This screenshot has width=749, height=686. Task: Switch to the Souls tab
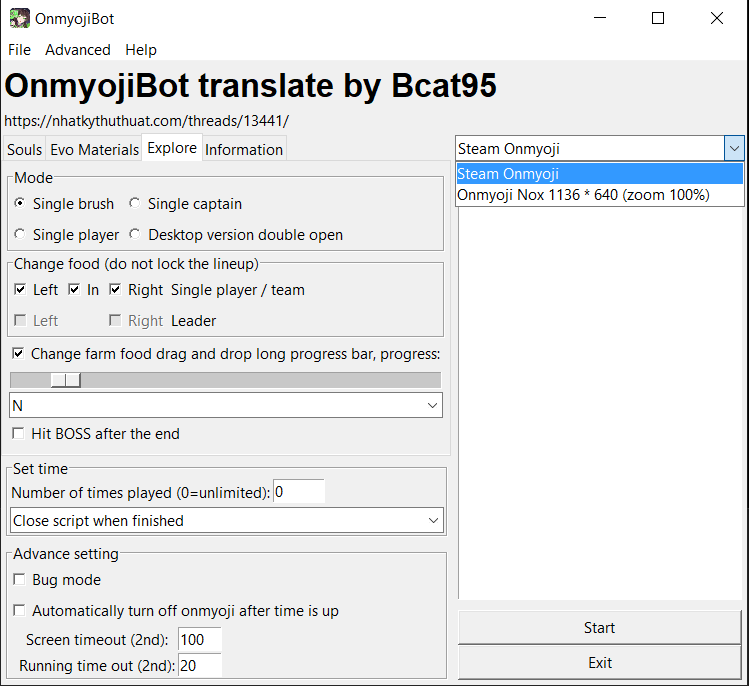[x=24, y=150]
